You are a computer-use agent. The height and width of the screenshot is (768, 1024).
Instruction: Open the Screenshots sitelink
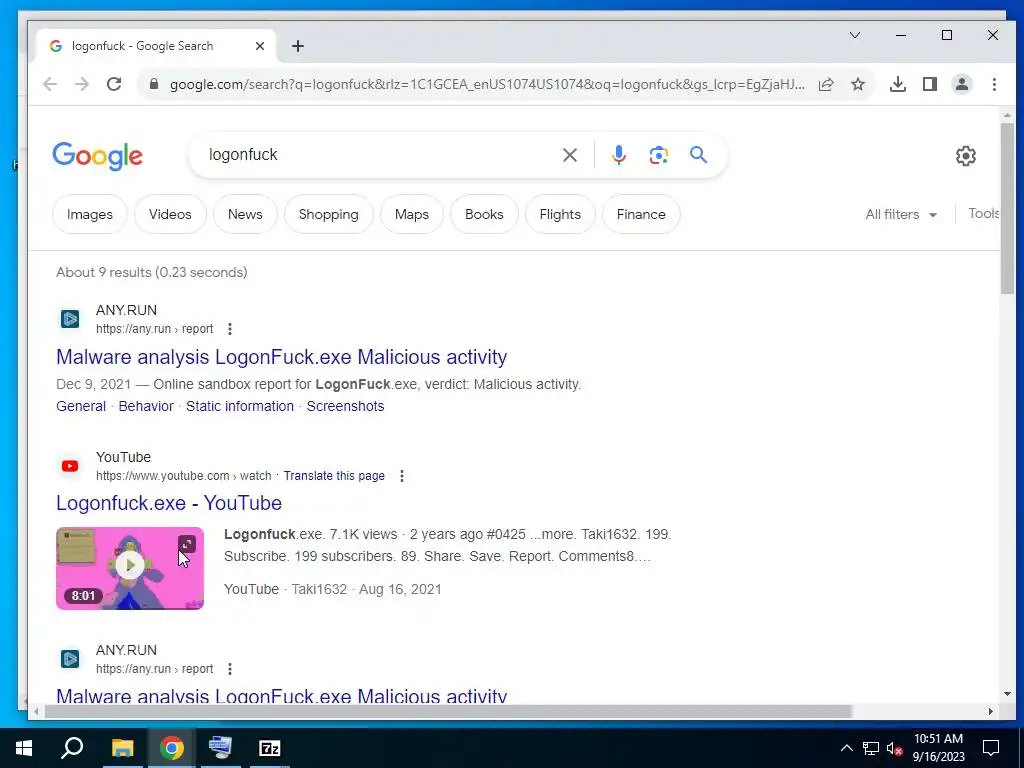[x=345, y=406]
